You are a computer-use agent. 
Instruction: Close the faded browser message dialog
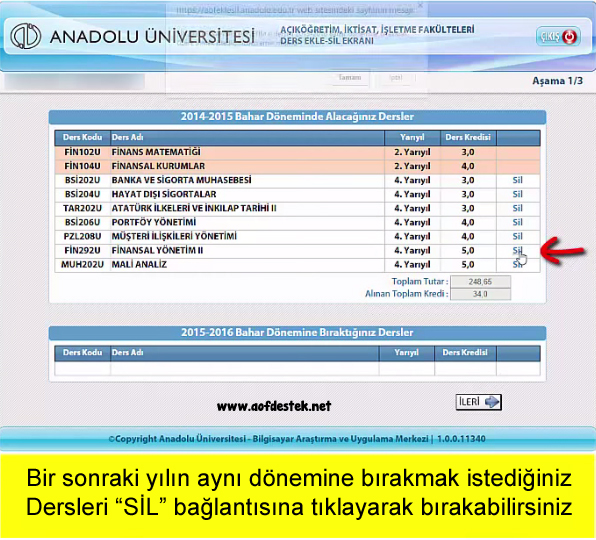coord(420,5)
